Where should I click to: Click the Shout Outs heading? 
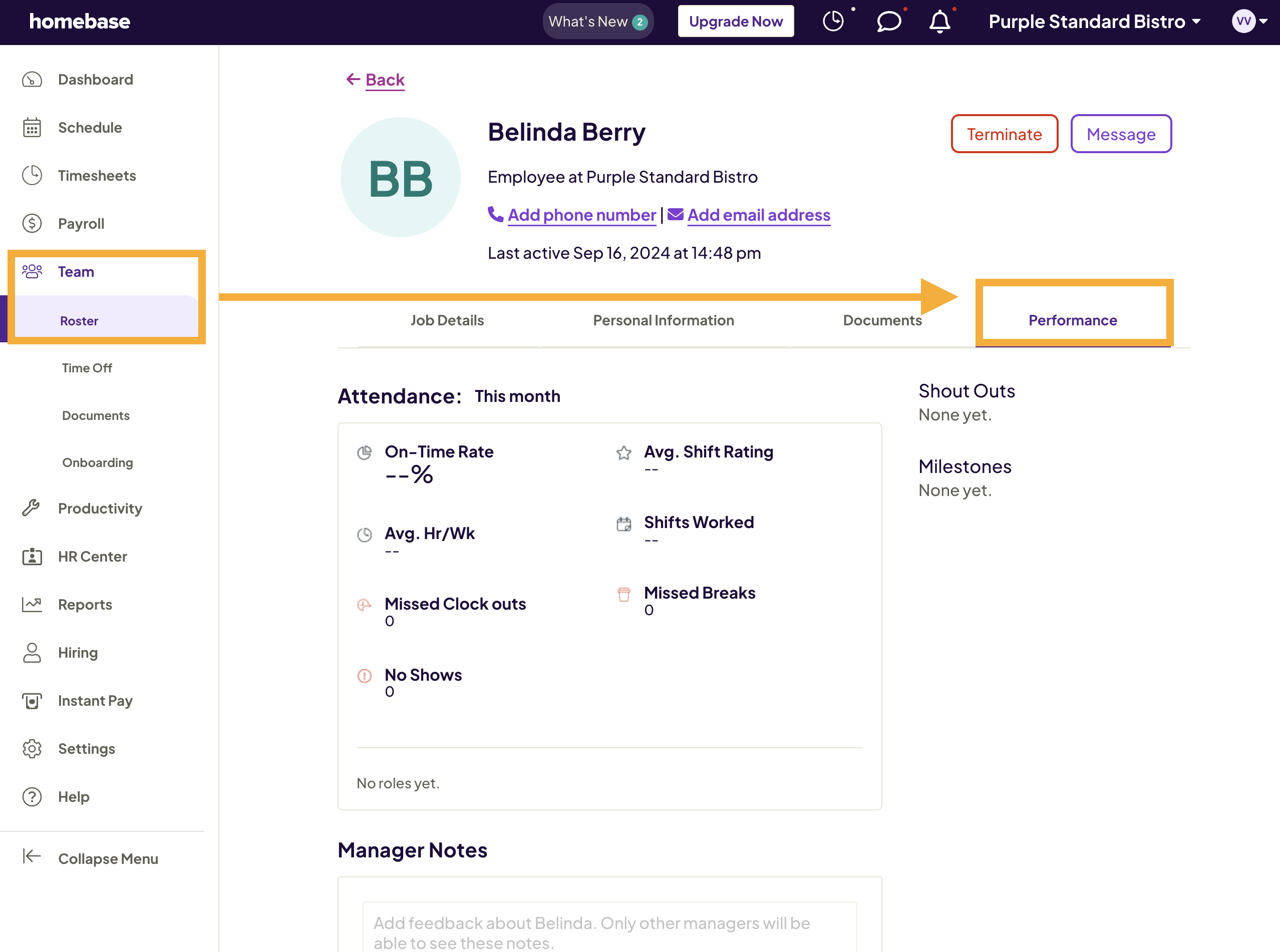[x=967, y=391]
